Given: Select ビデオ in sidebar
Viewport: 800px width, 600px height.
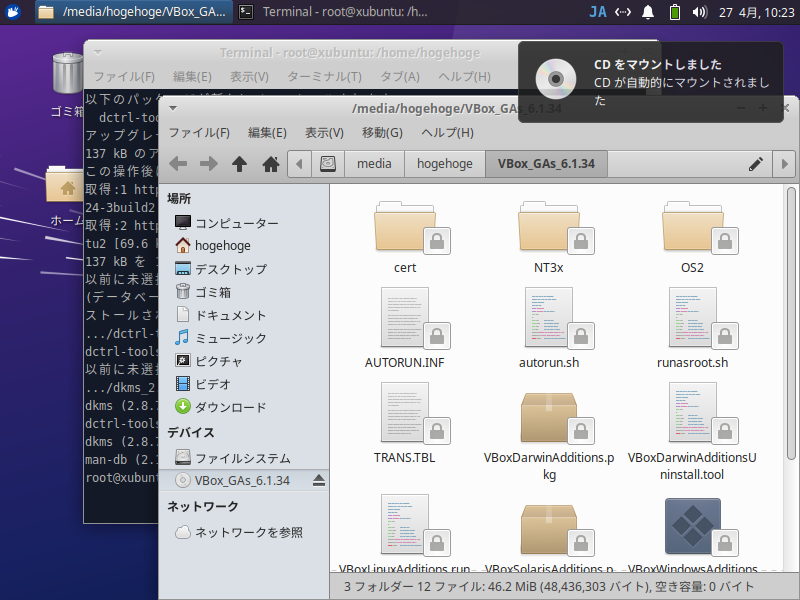Looking at the screenshot, I should coord(244,384).
